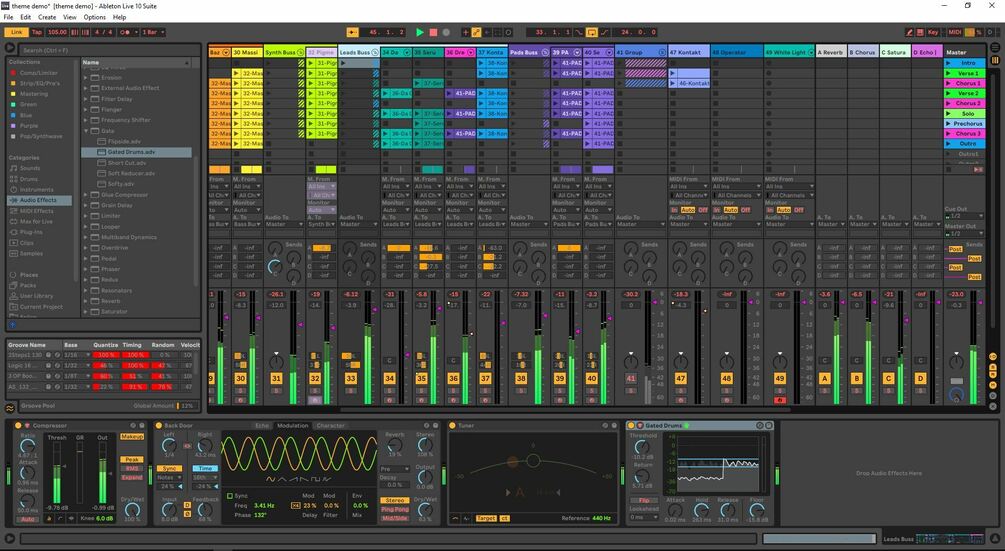Toggle the MIDI map mode button
This screenshot has height=551, width=1005.
pos(954,32)
